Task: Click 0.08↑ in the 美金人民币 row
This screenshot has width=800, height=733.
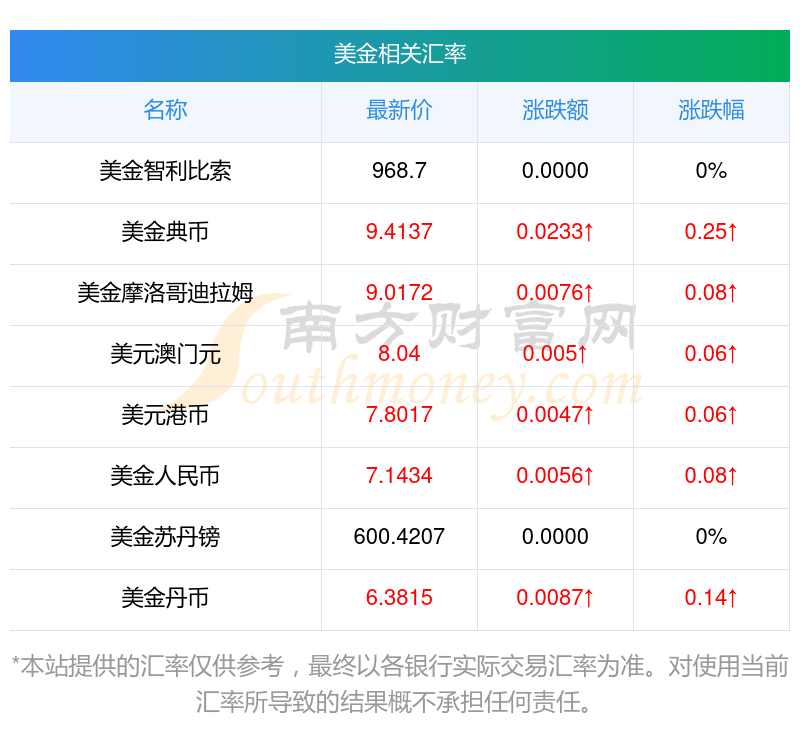Action: pyautogui.click(x=711, y=476)
